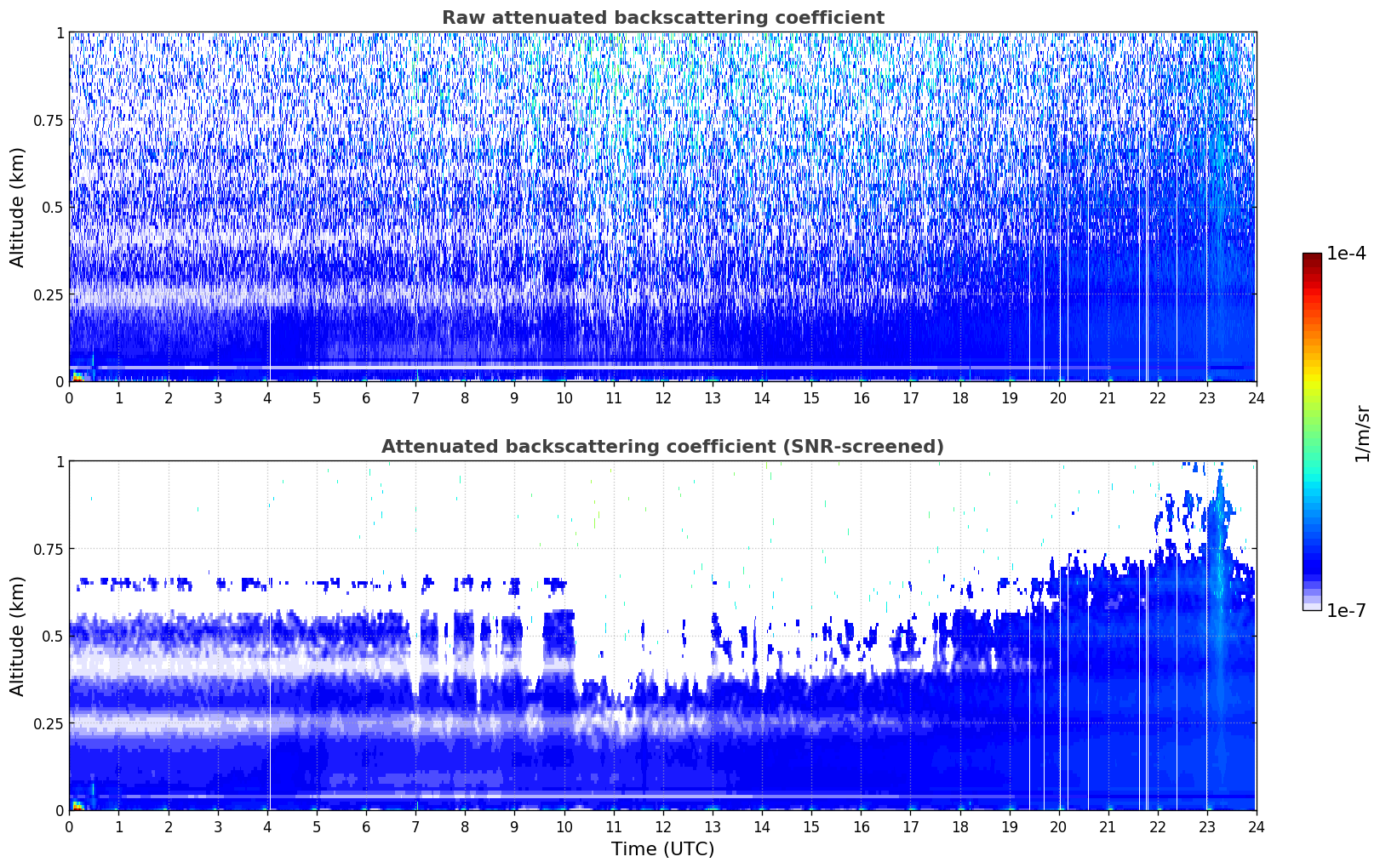Click the '9' tick on the top time axis
The height and width of the screenshot is (868, 1380).
tap(514, 398)
